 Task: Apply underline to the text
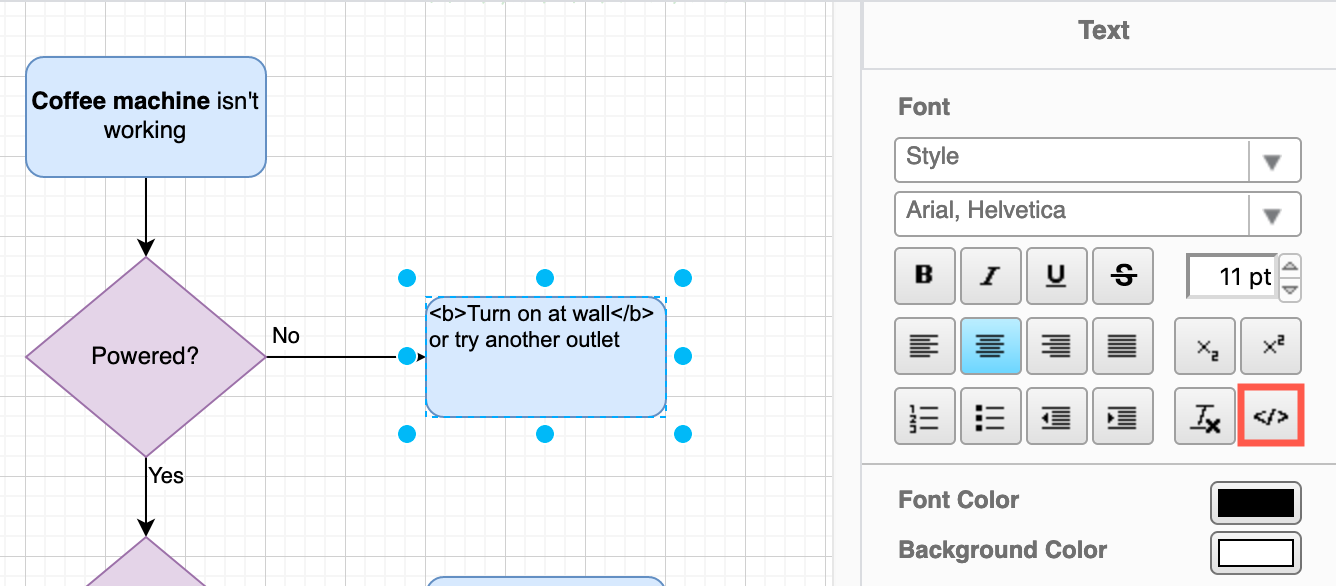point(1056,275)
